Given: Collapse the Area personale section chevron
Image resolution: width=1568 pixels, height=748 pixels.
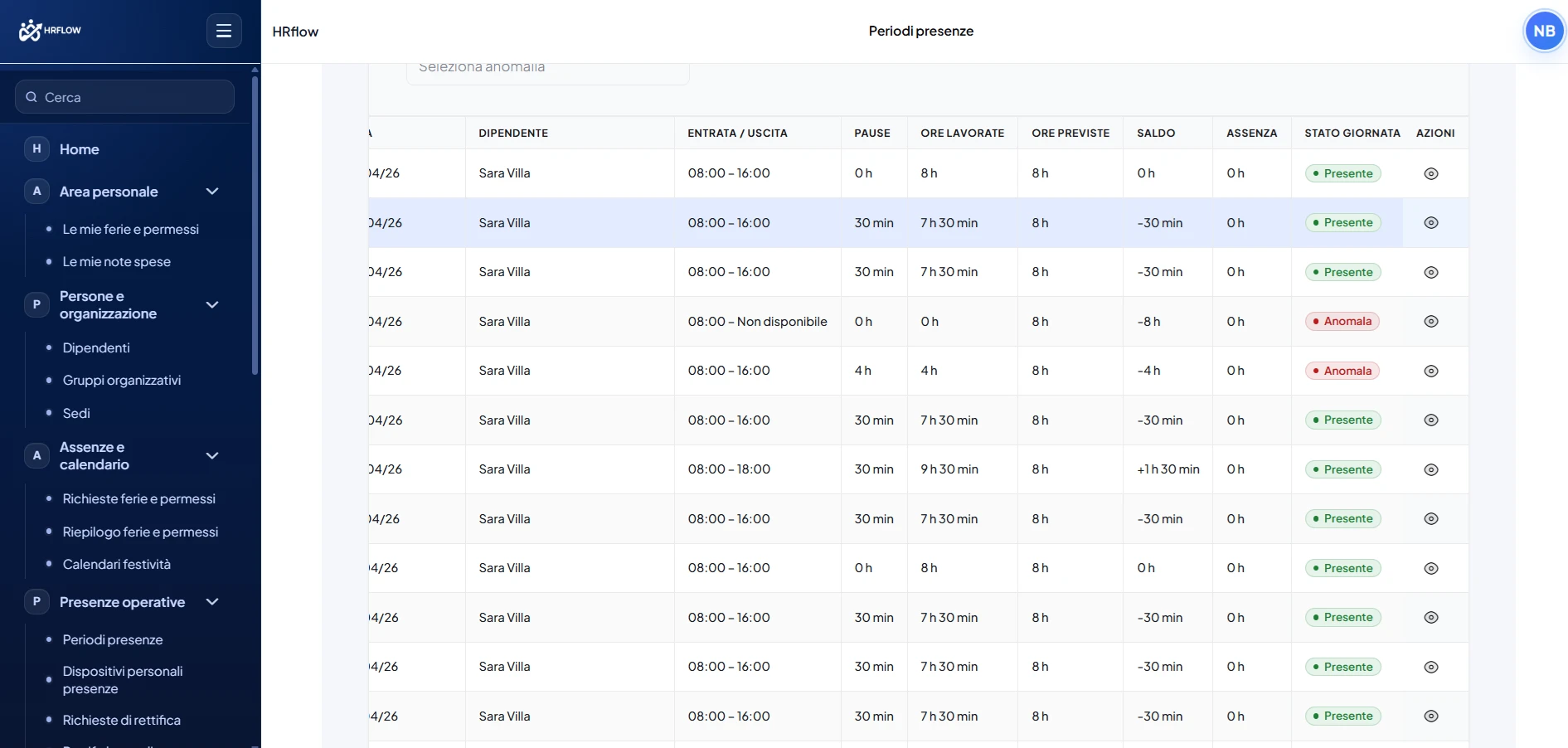Looking at the screenshot, I should (x=212, y=192).
